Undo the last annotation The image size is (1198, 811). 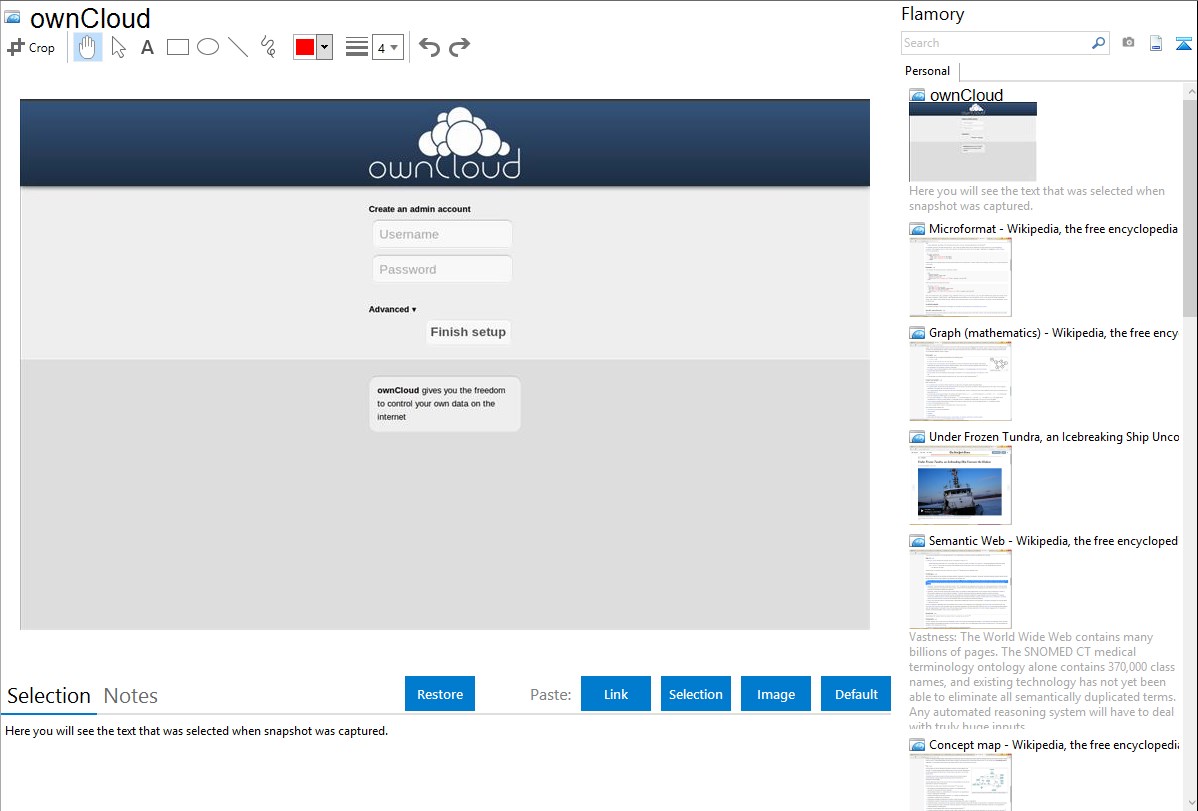tap(429, 47)
